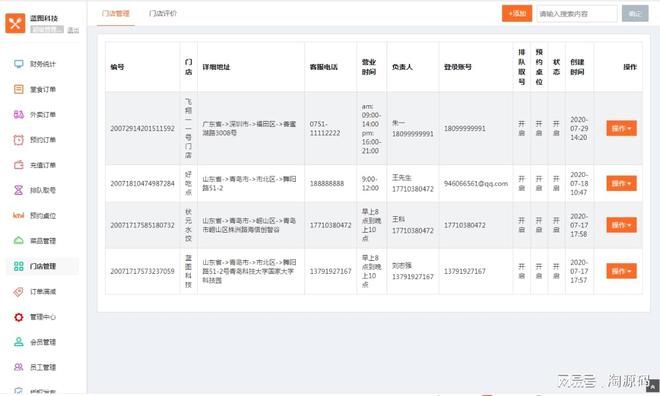Open 堂食订单 via its list icon
Screen dimensions: 660x396
click(19, 89)
